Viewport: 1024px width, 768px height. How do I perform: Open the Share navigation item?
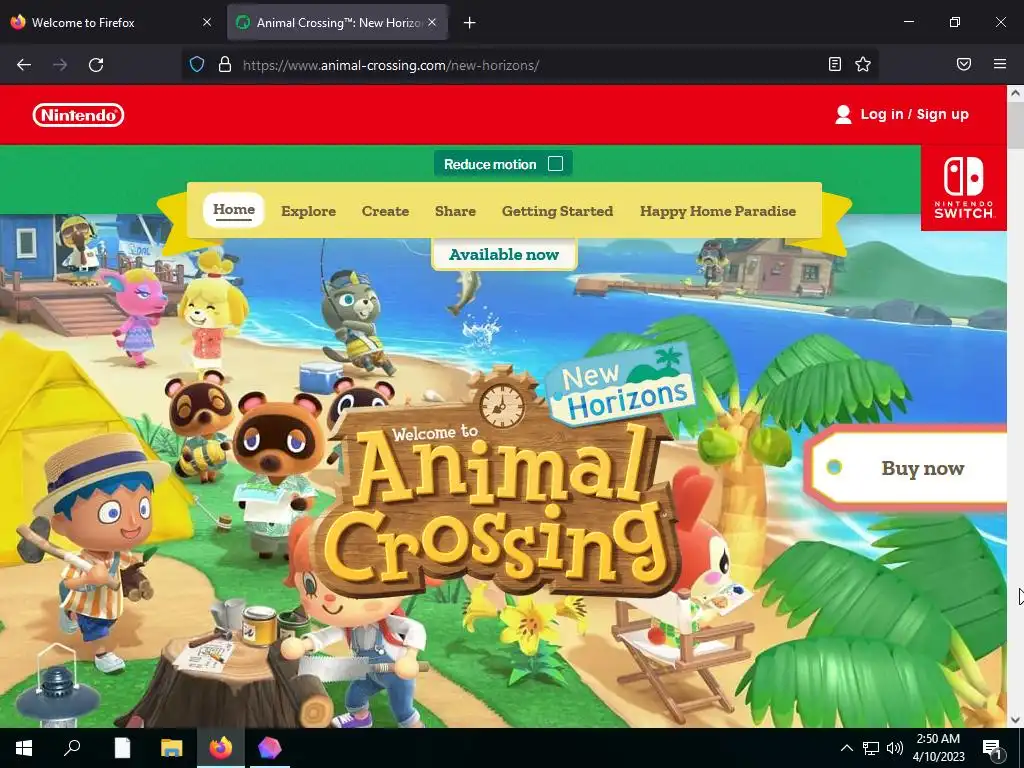click(x=455, y=211)
